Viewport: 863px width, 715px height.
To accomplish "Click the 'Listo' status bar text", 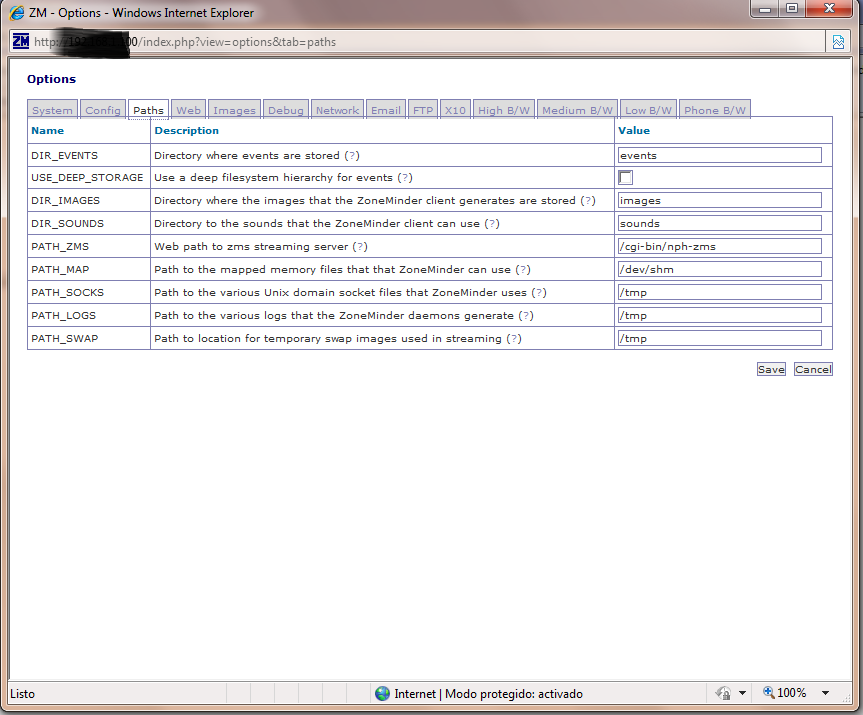I will [23, 694].
